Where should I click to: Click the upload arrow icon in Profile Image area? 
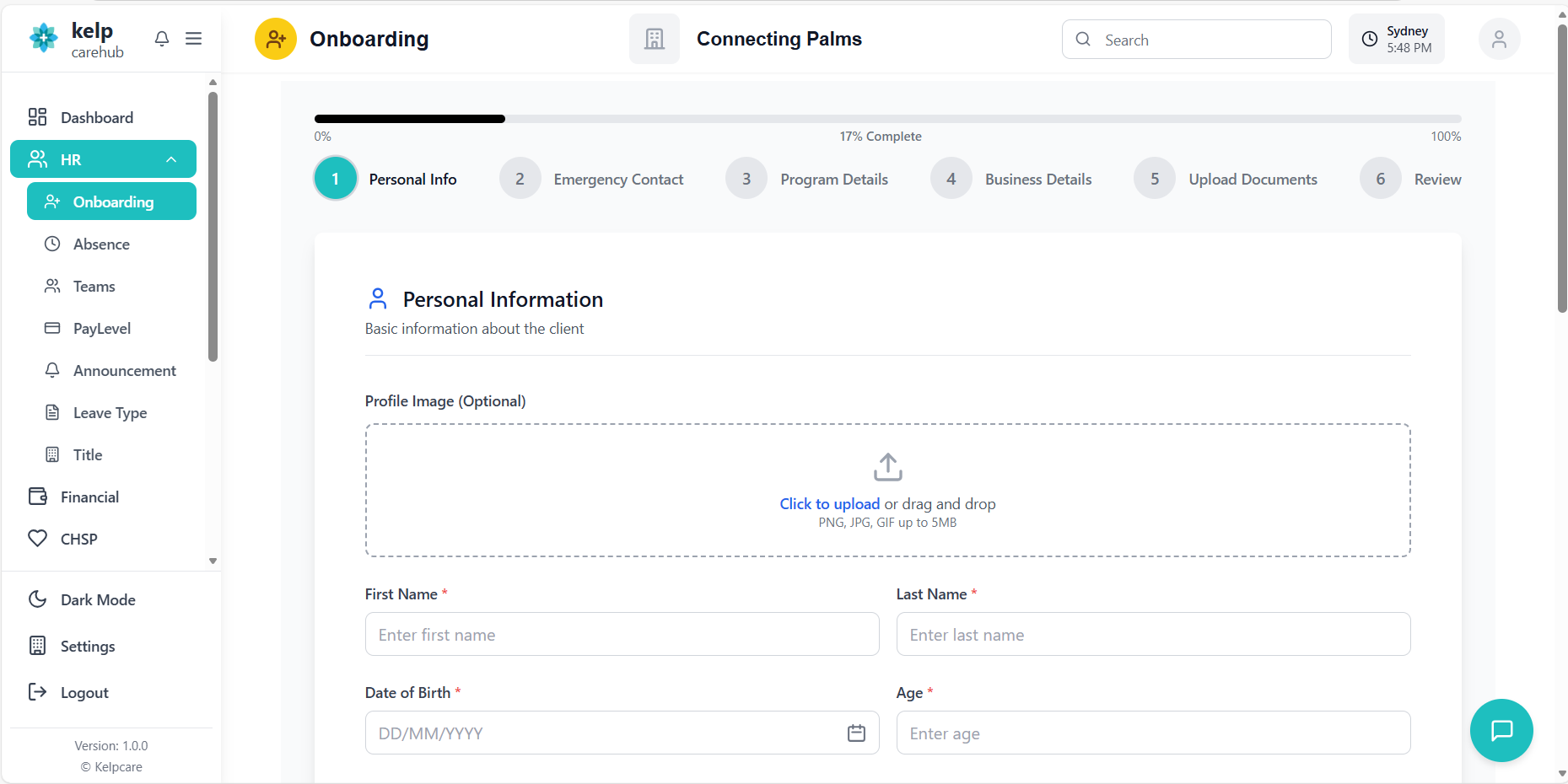pos(887,466)
